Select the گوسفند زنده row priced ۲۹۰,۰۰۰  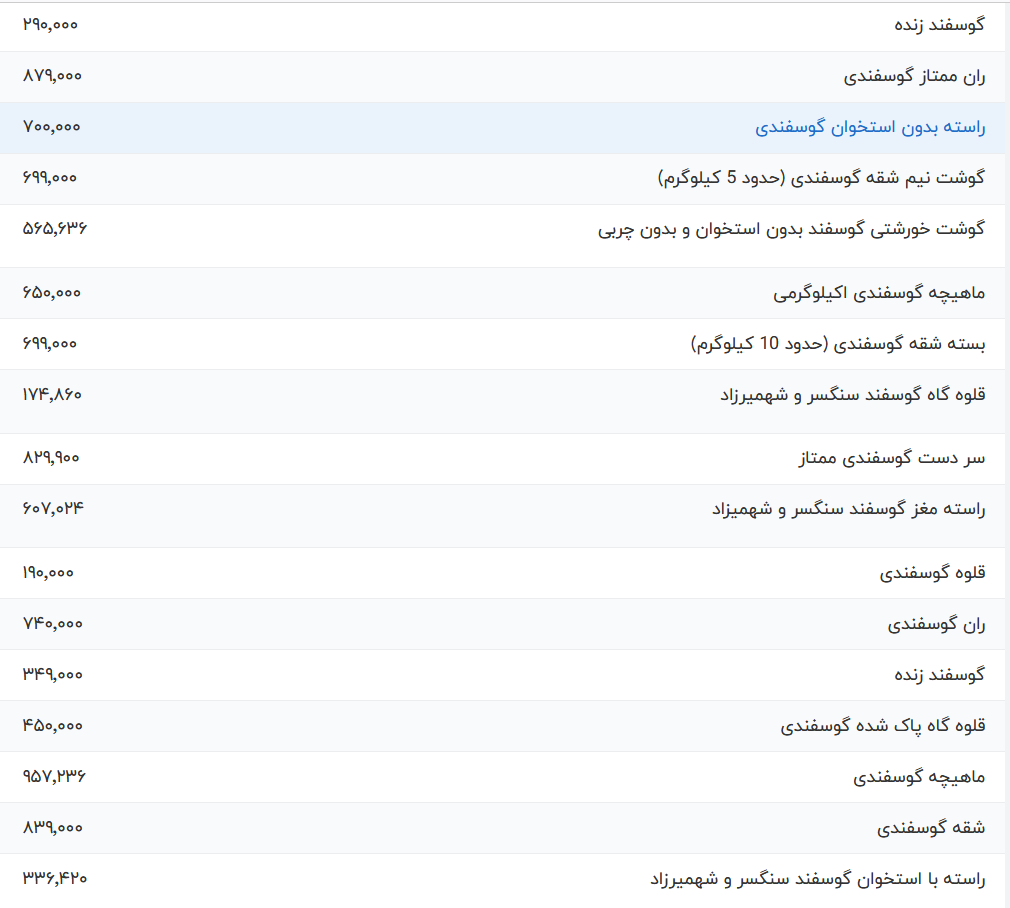pos(502,26)
